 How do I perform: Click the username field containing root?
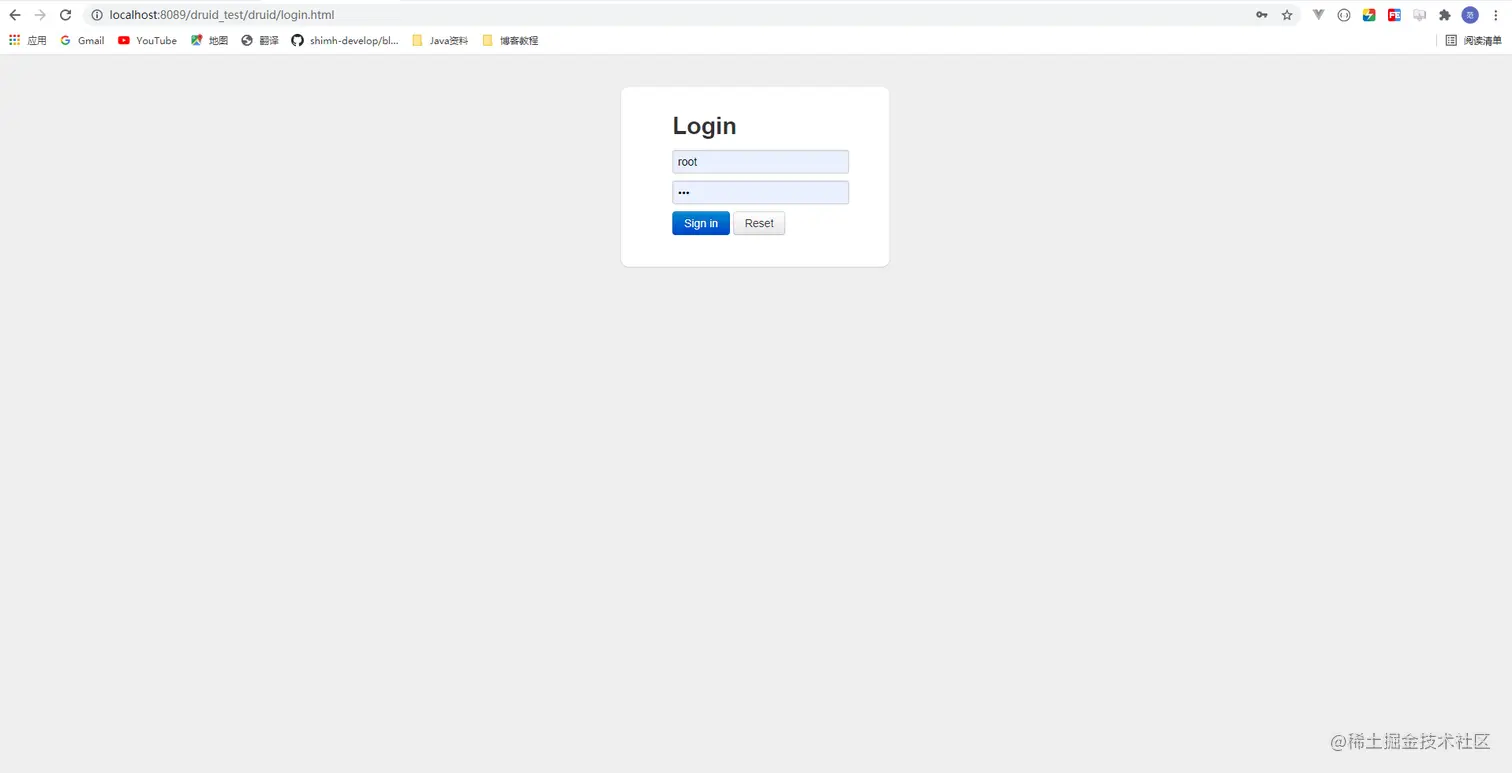pyautogui.click(x=760, y=162)
